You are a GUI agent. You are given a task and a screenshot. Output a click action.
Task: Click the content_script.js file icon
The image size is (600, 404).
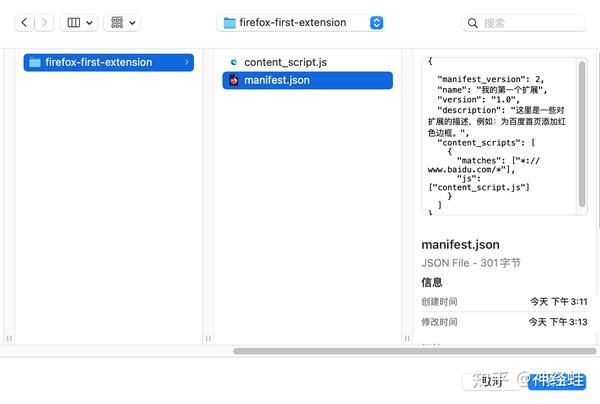(x=234, y=62)
